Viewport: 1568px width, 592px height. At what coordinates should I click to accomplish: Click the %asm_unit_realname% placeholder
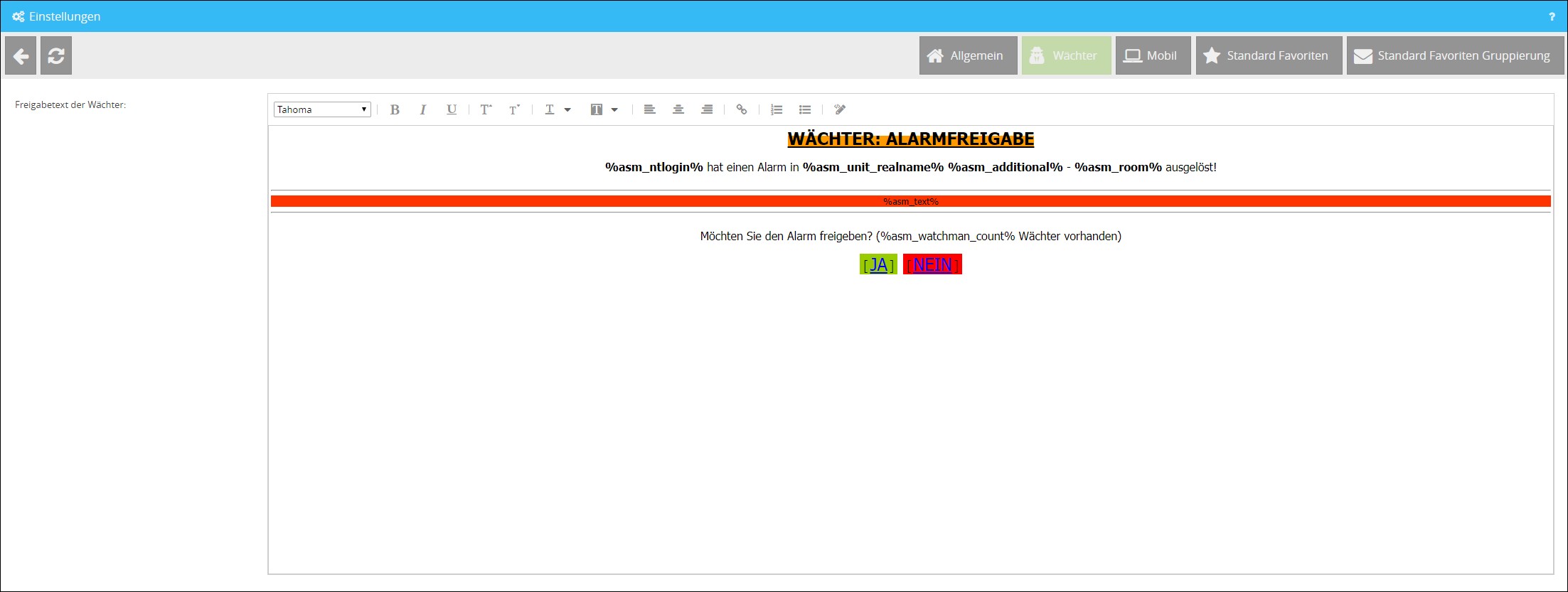(x=873, y=167)
